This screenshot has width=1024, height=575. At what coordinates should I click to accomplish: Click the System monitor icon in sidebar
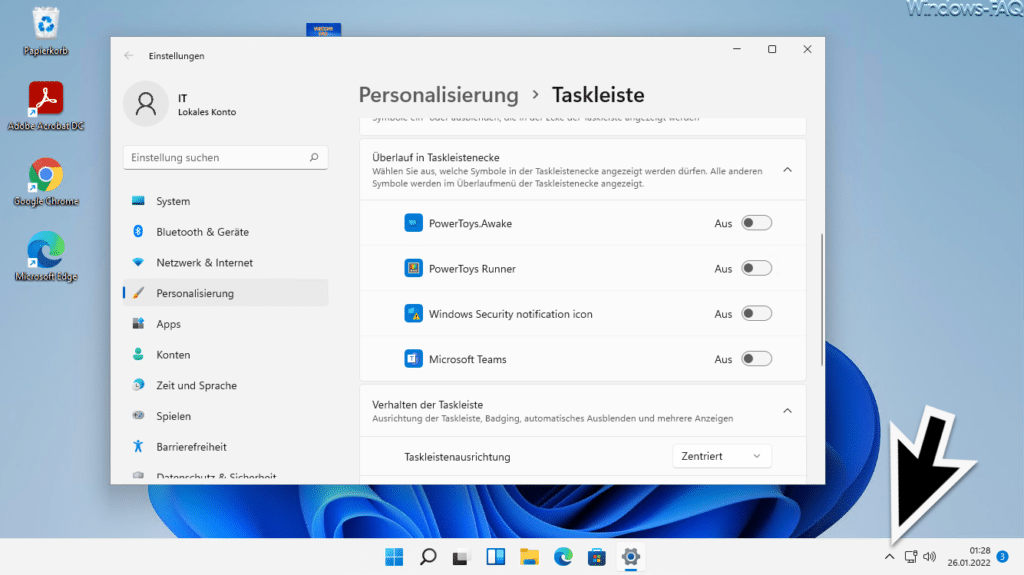pos(138,201)
